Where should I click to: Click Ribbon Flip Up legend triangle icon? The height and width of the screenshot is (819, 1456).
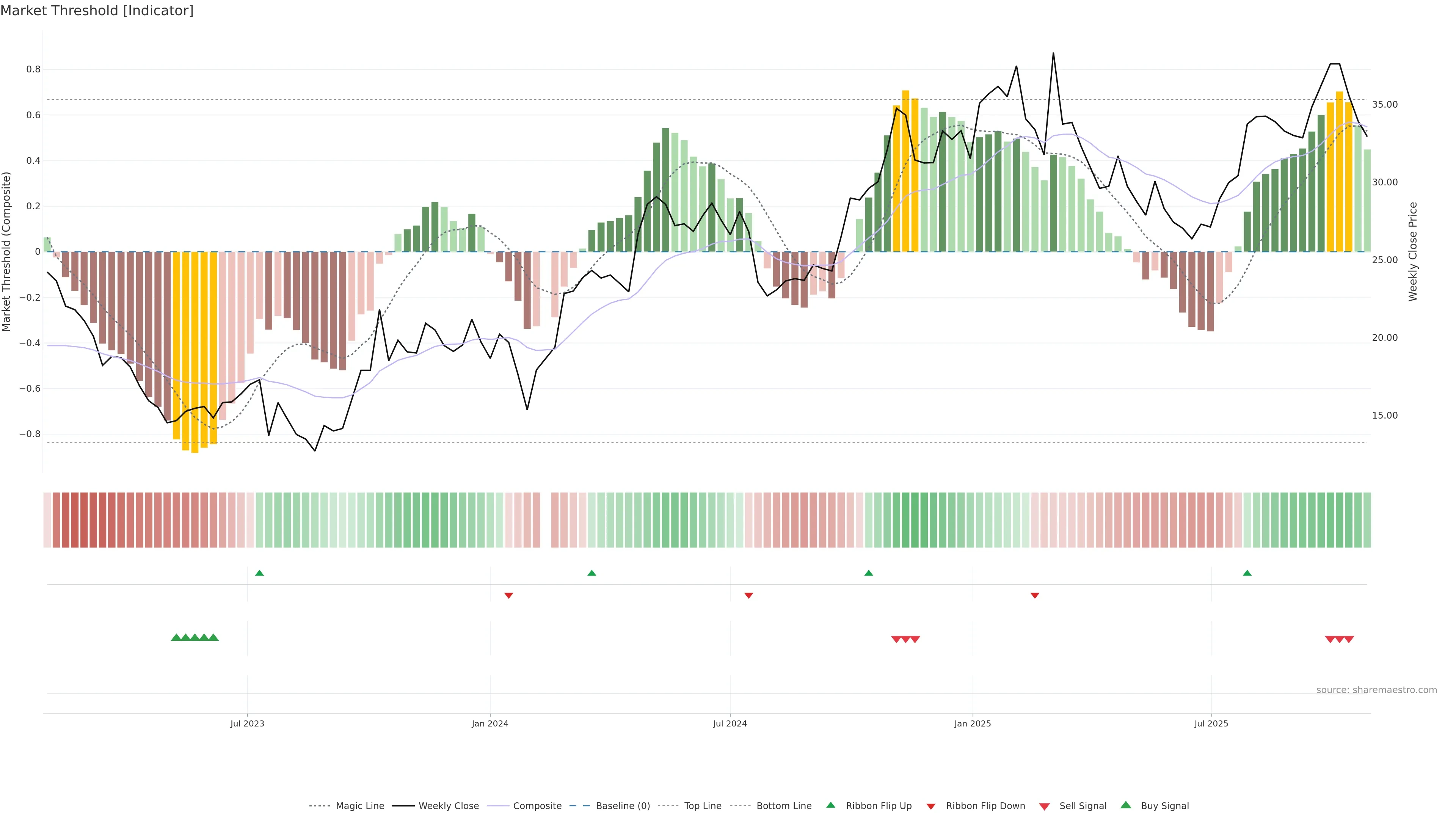click(830, 805)
